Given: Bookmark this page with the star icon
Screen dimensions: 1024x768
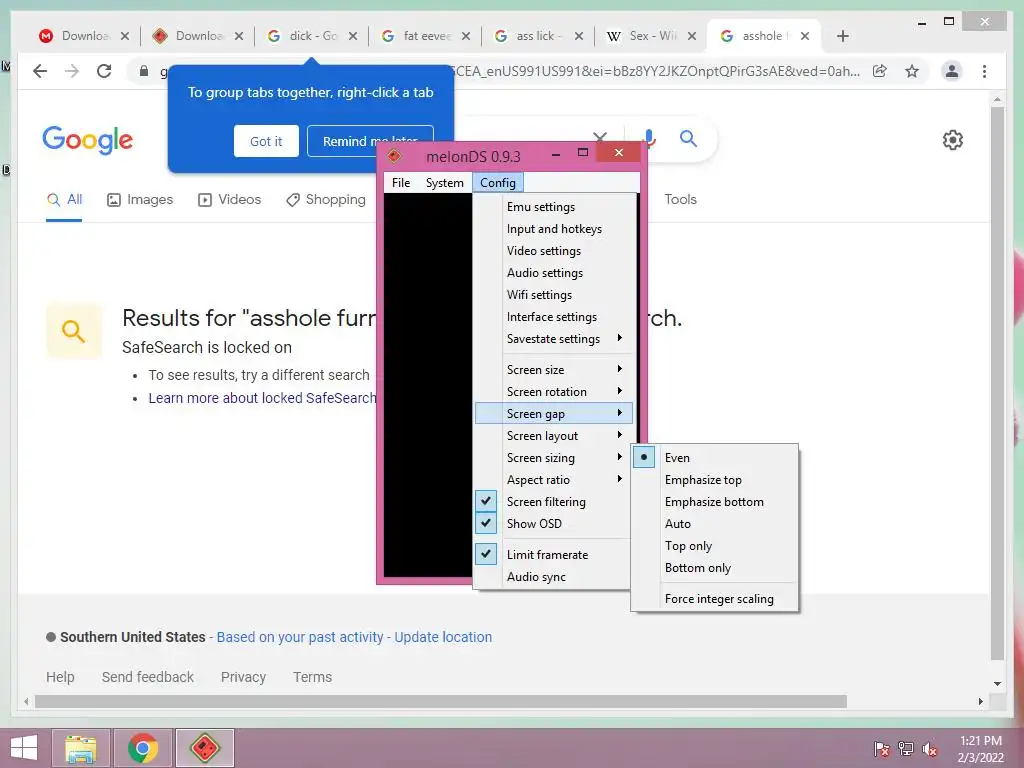Looking at the screenshot, I should pos(912,71).
